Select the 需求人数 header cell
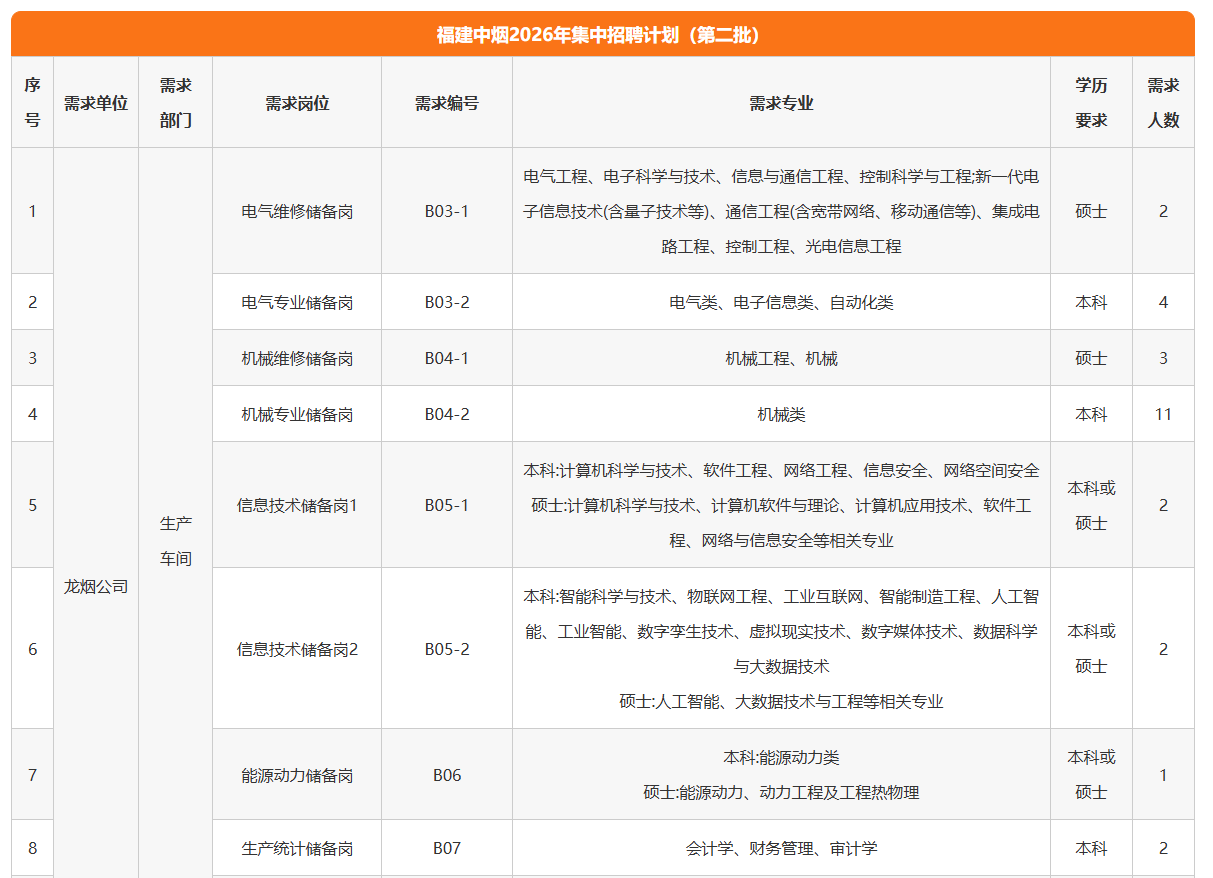1213x878 pixels. point(1163,103)
